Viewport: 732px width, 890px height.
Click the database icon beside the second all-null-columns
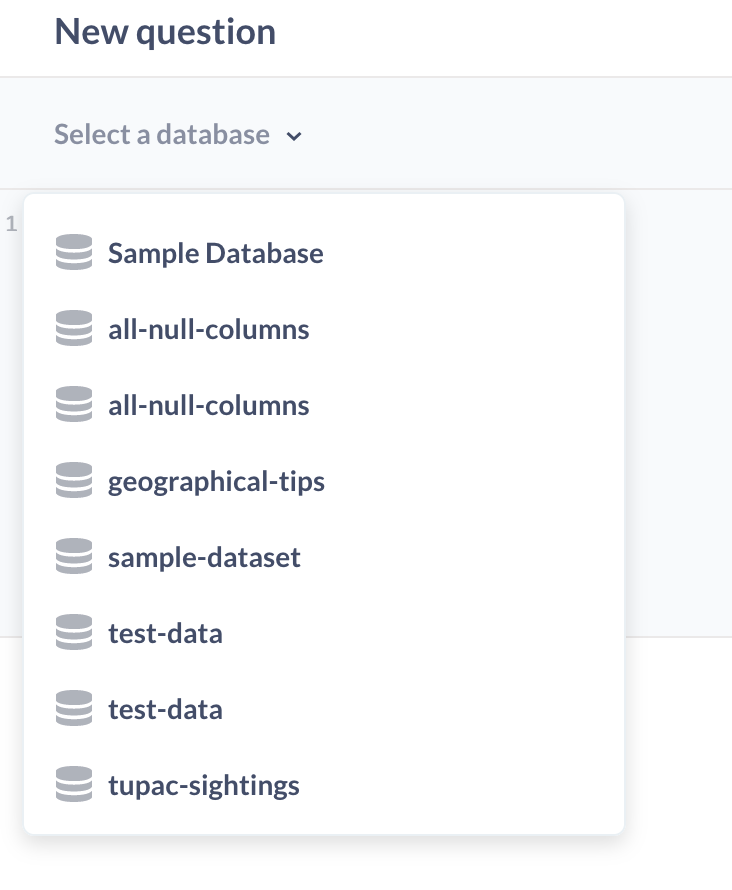73,404
